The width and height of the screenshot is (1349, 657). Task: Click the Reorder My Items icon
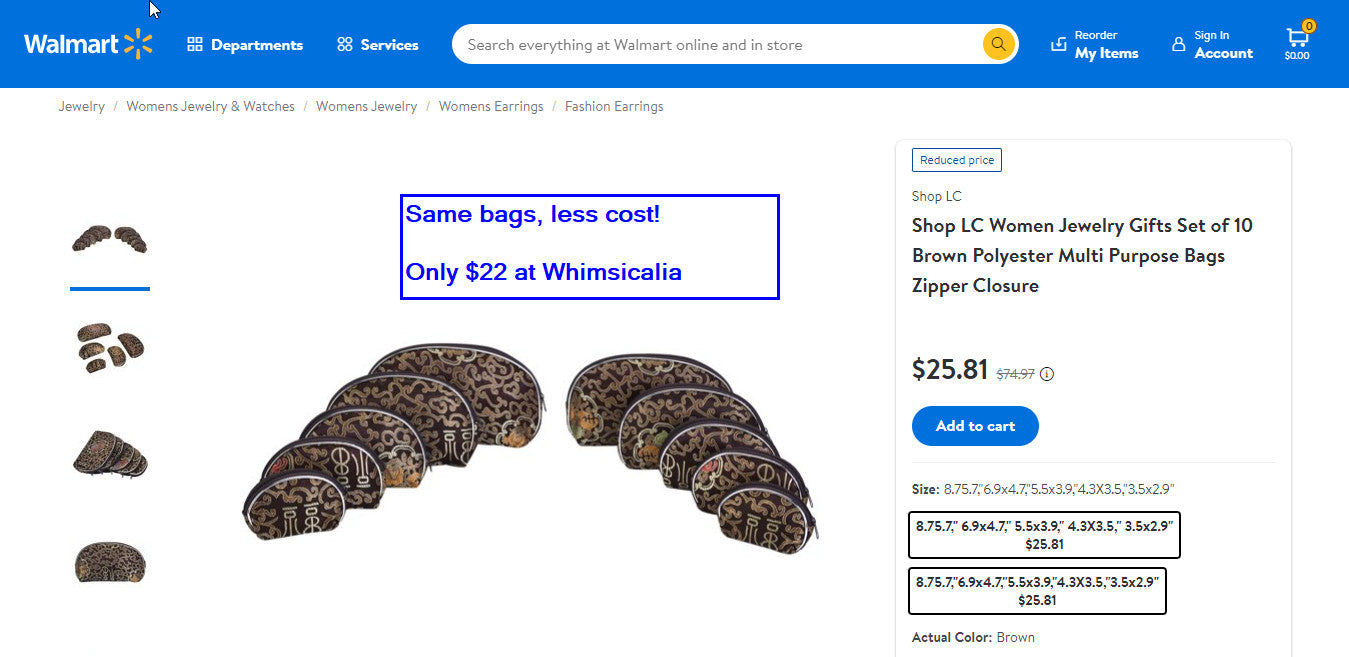1059,44
